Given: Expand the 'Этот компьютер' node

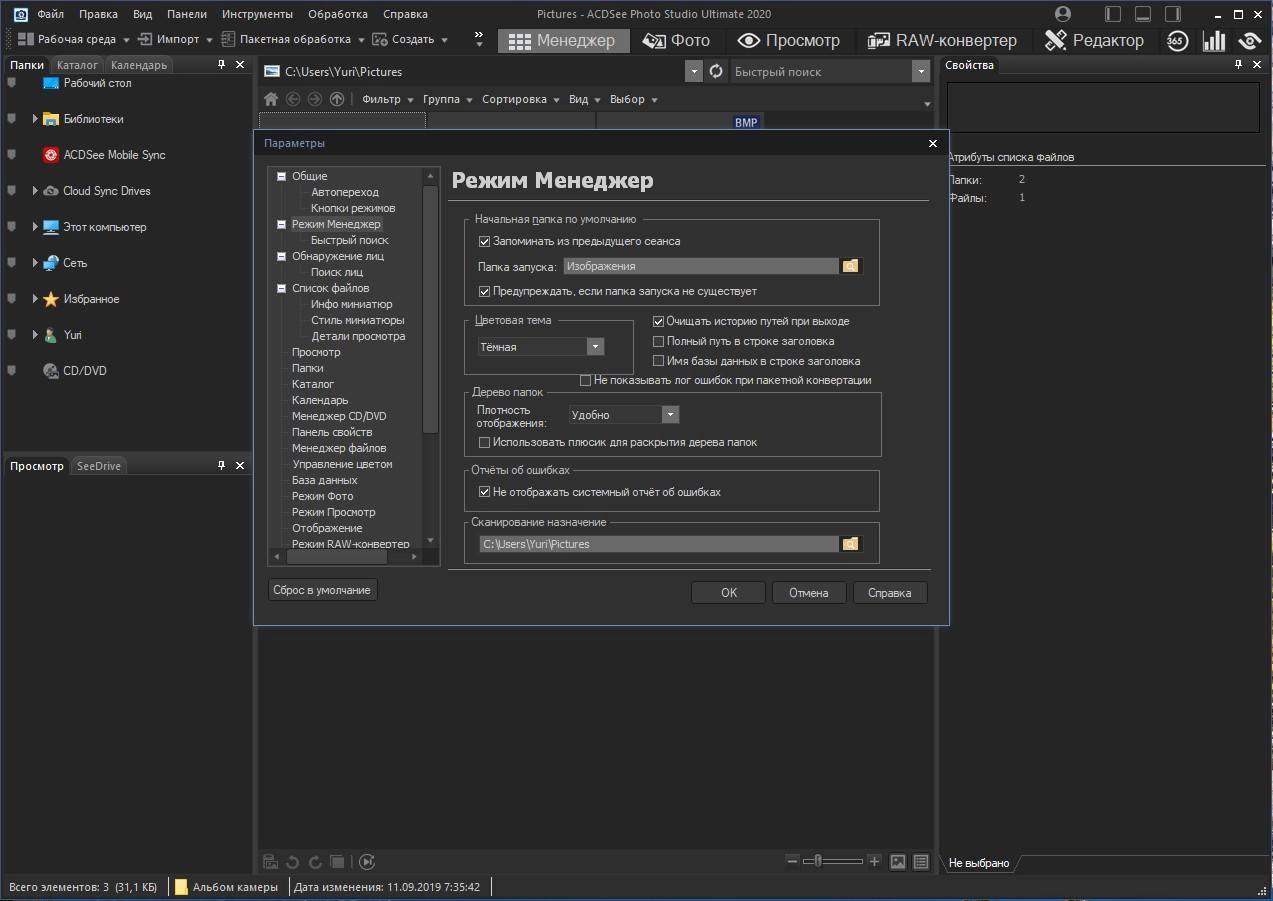Looking at the screenshot, I should (35, 227).
